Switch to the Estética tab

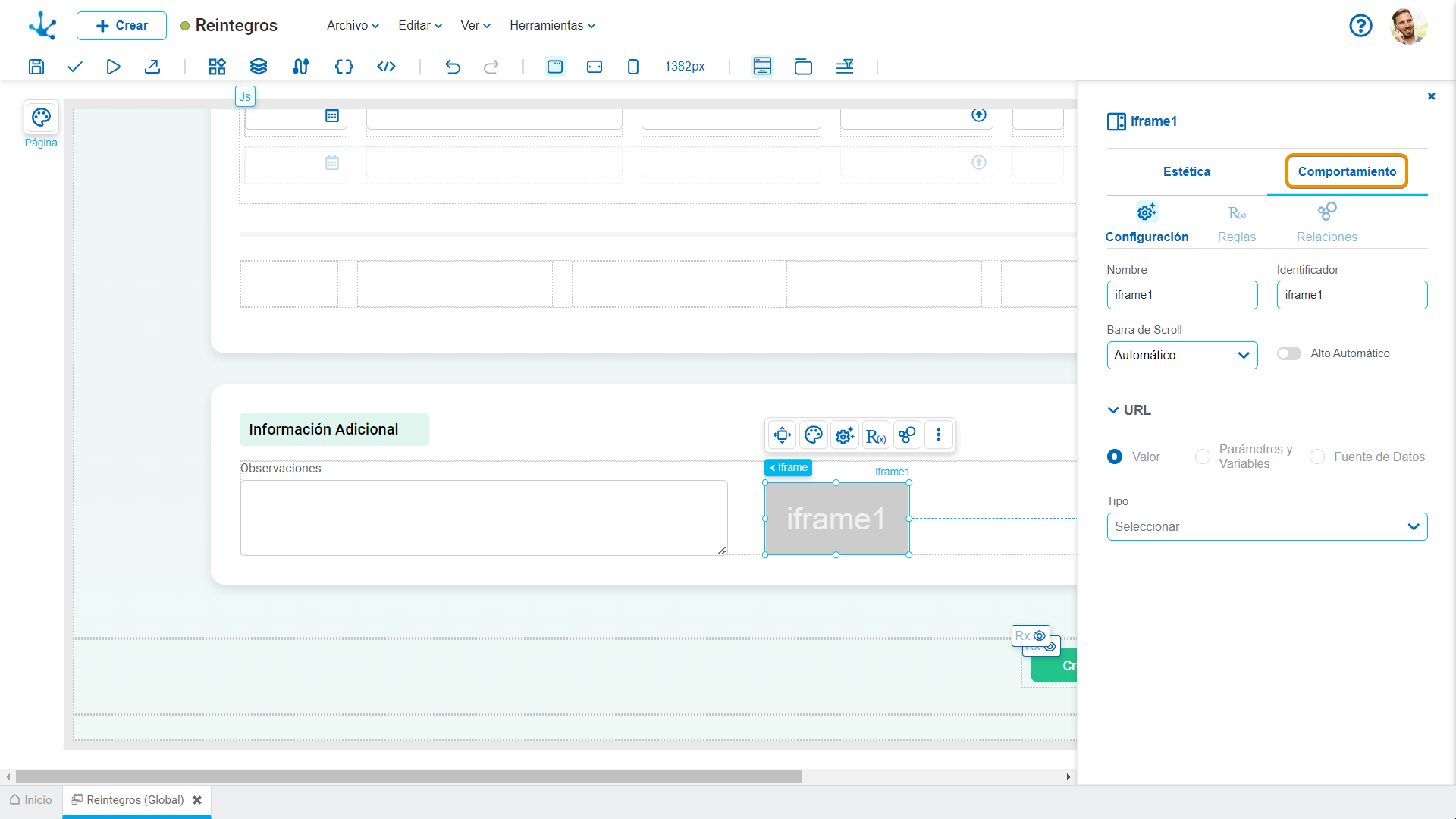[1186, 171]
